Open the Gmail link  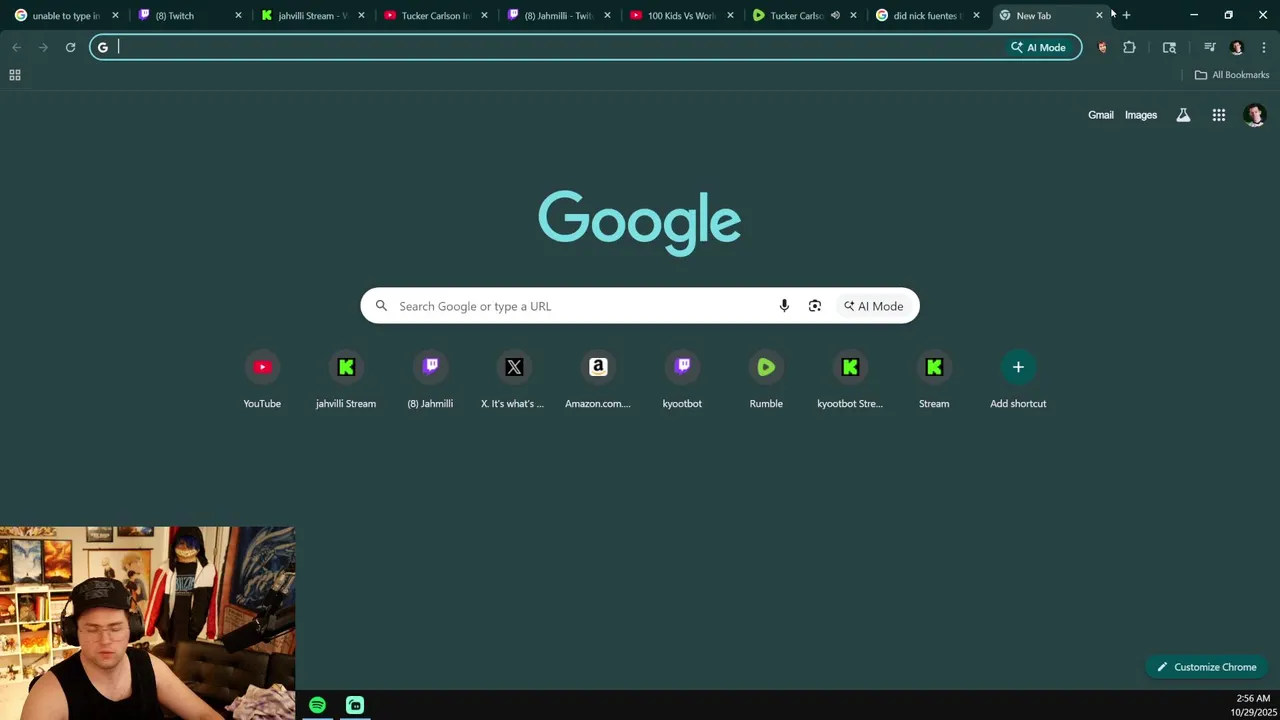tap(1101, 115)
